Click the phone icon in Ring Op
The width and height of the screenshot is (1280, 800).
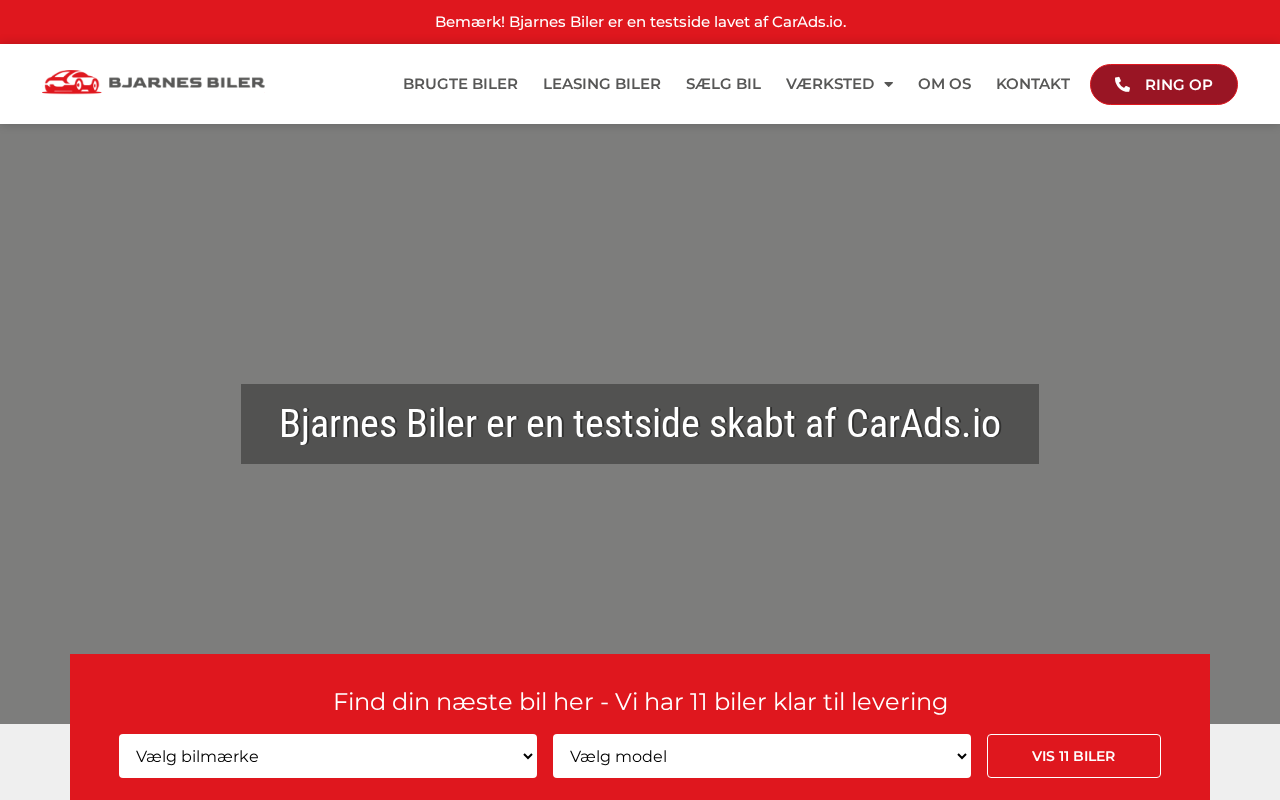click(1122, 84)
